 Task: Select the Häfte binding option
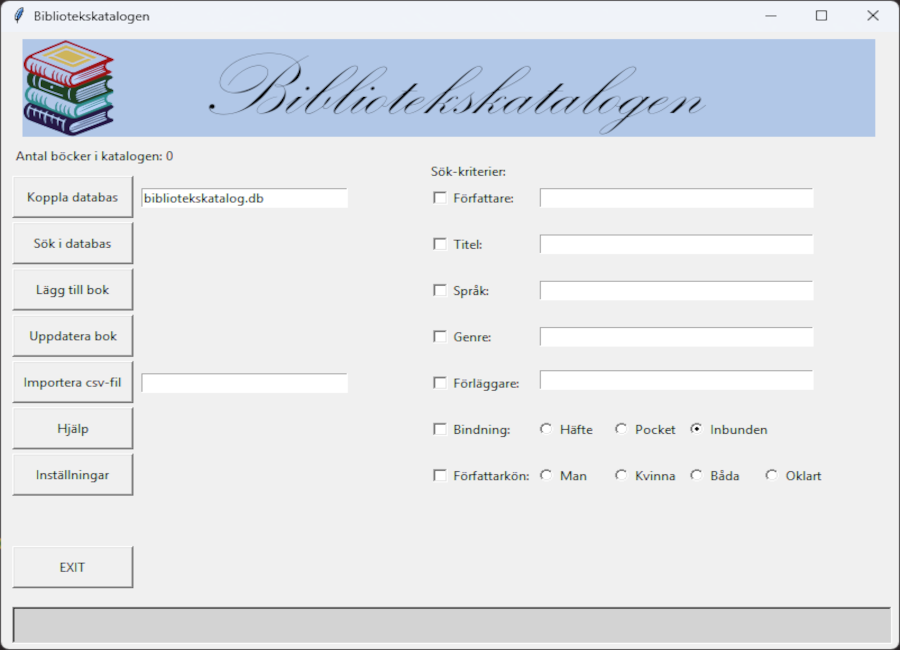(546, 429)
